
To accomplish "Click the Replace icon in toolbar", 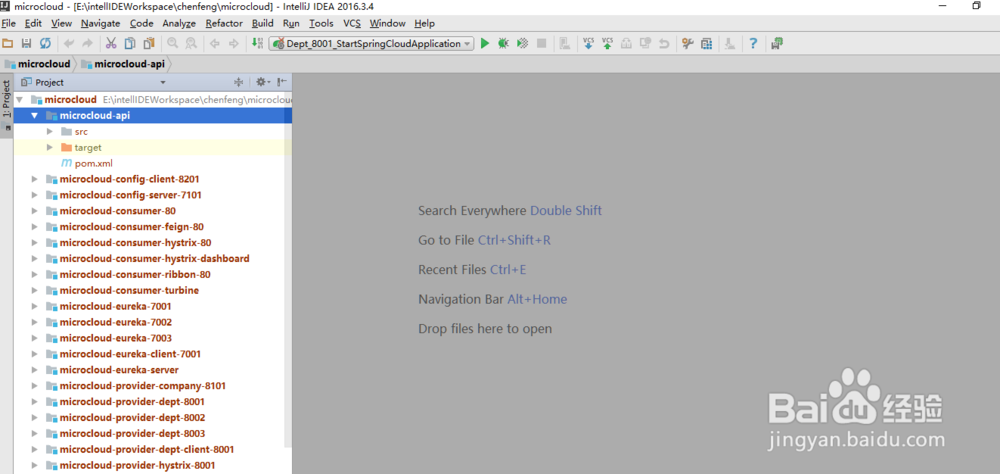I will point(191,43).
